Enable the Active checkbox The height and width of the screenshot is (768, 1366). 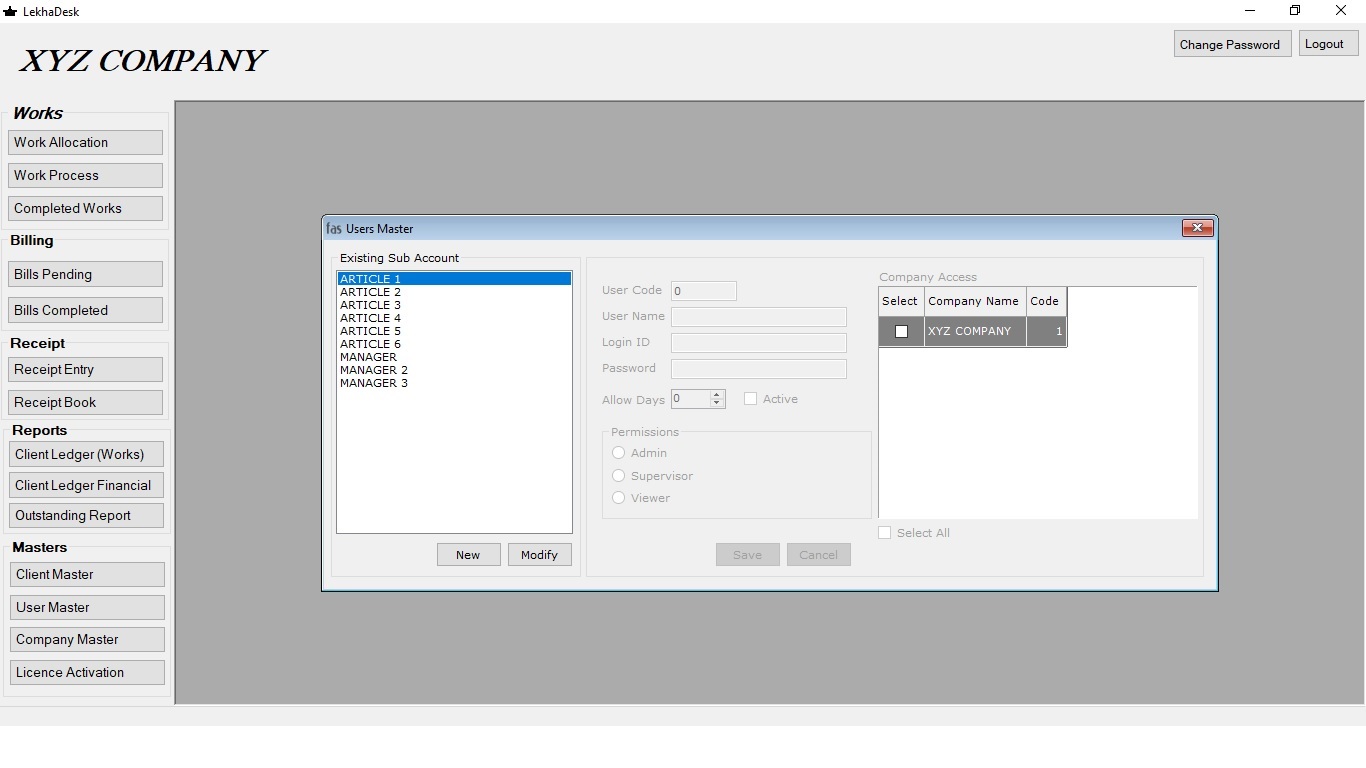point(750,399)
